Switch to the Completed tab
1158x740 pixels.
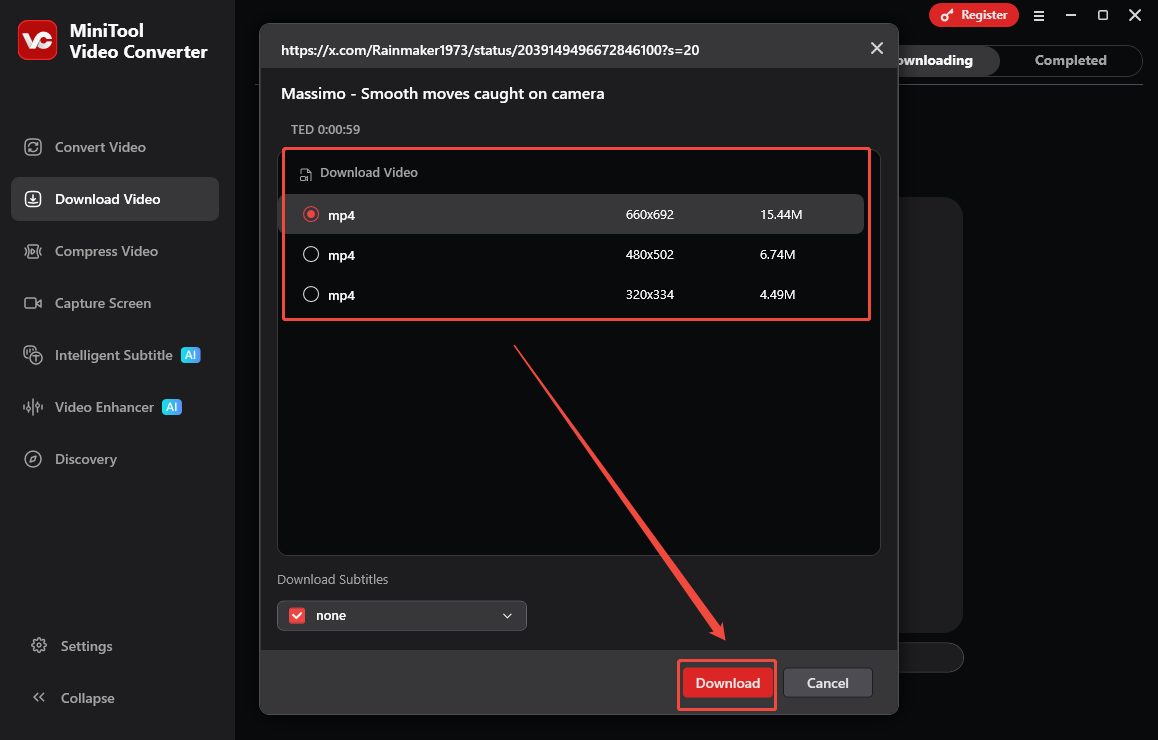1070,61
